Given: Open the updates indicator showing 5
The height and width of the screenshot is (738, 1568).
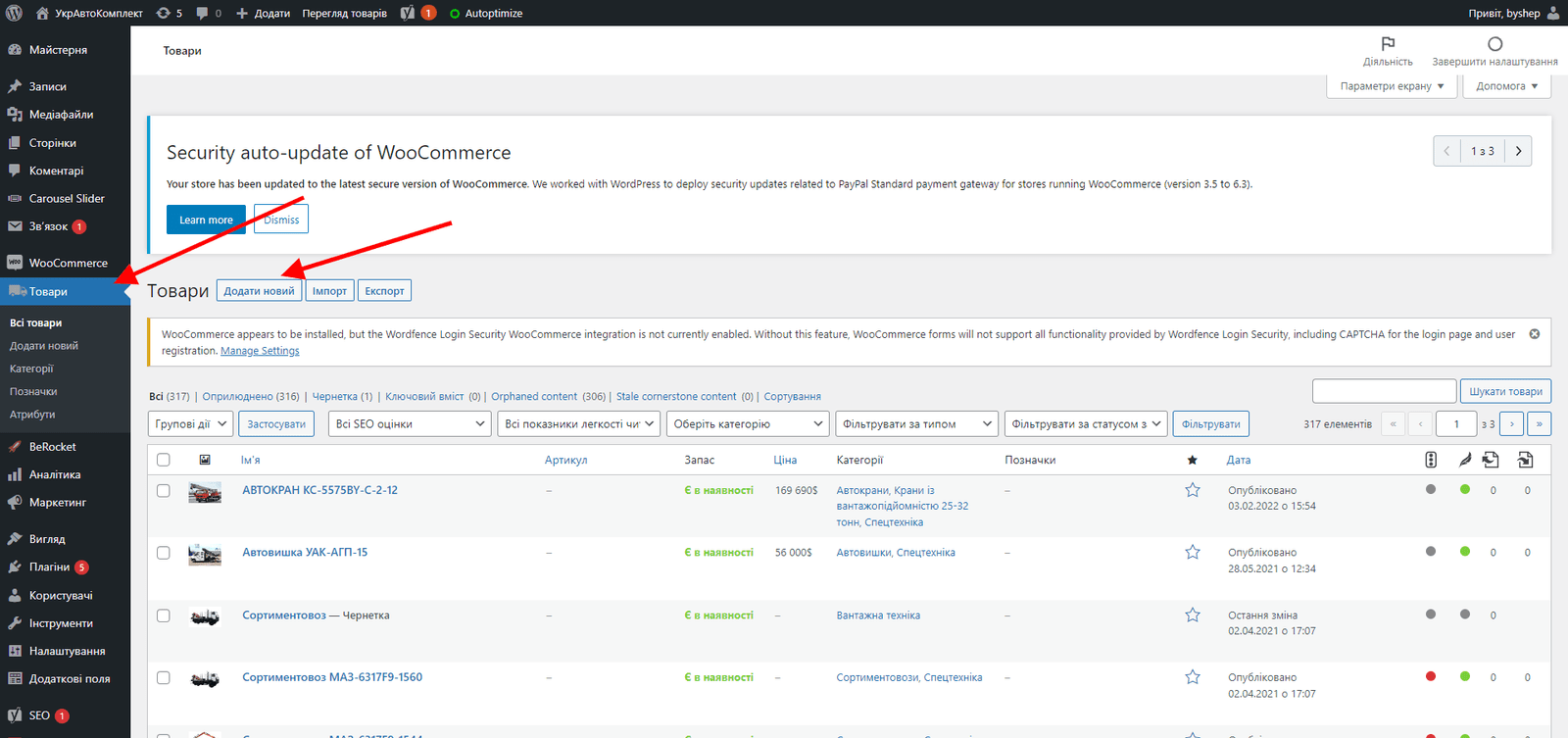Looking at the screenshot, I should point(169,13).
